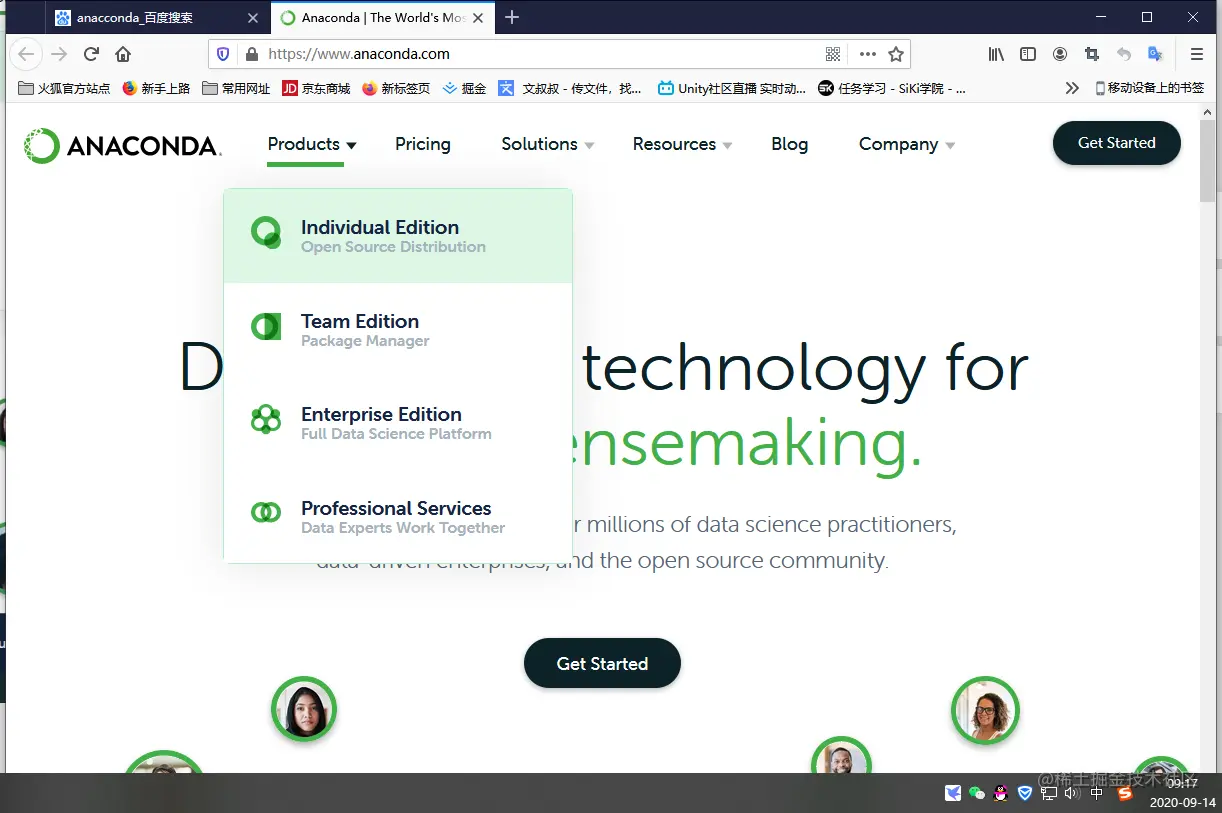This screenshot has width=1222, height=813.
Task: Open the 京东商城 bookmark
Action: 316,88
